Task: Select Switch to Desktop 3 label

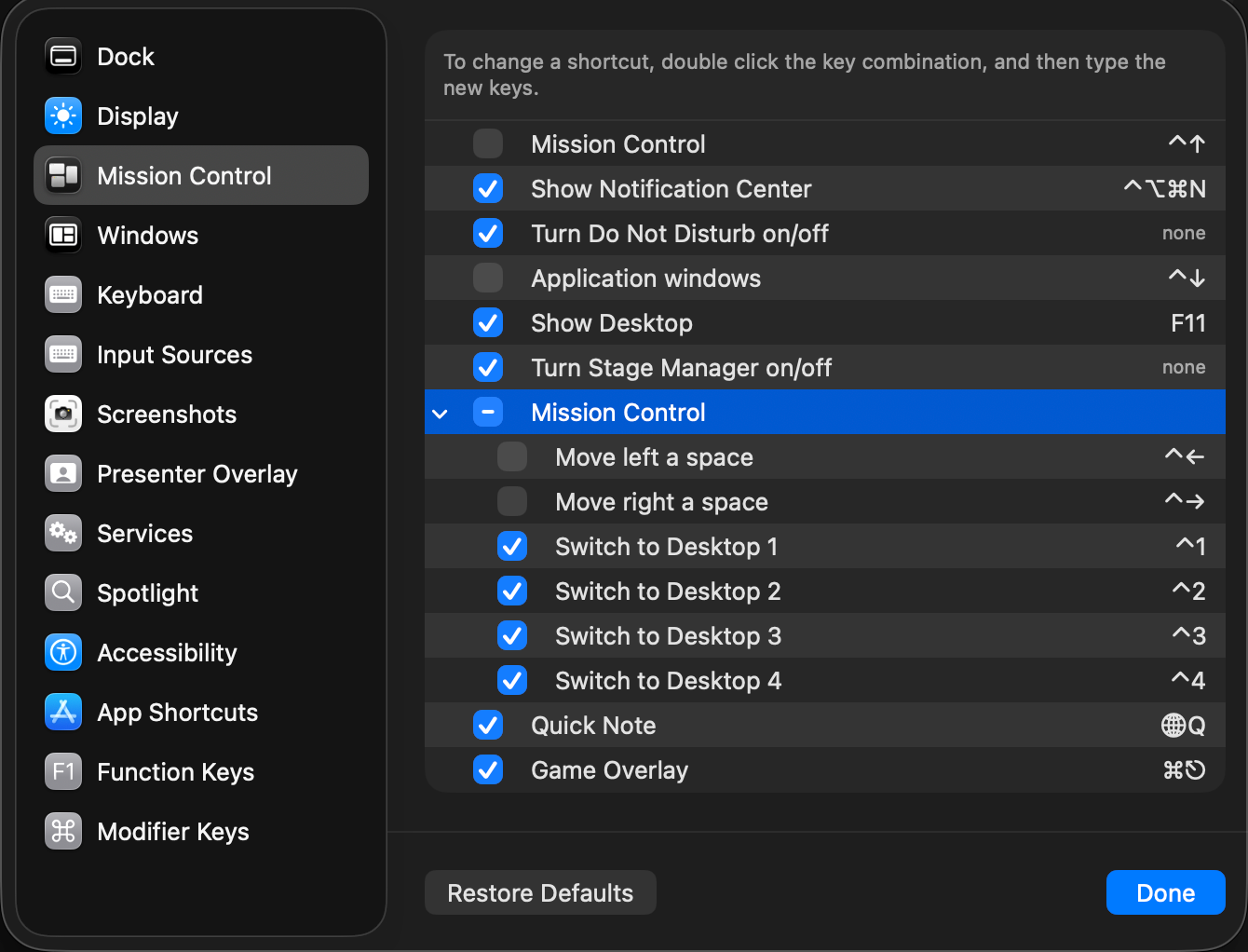Action: tap(668, 636)
